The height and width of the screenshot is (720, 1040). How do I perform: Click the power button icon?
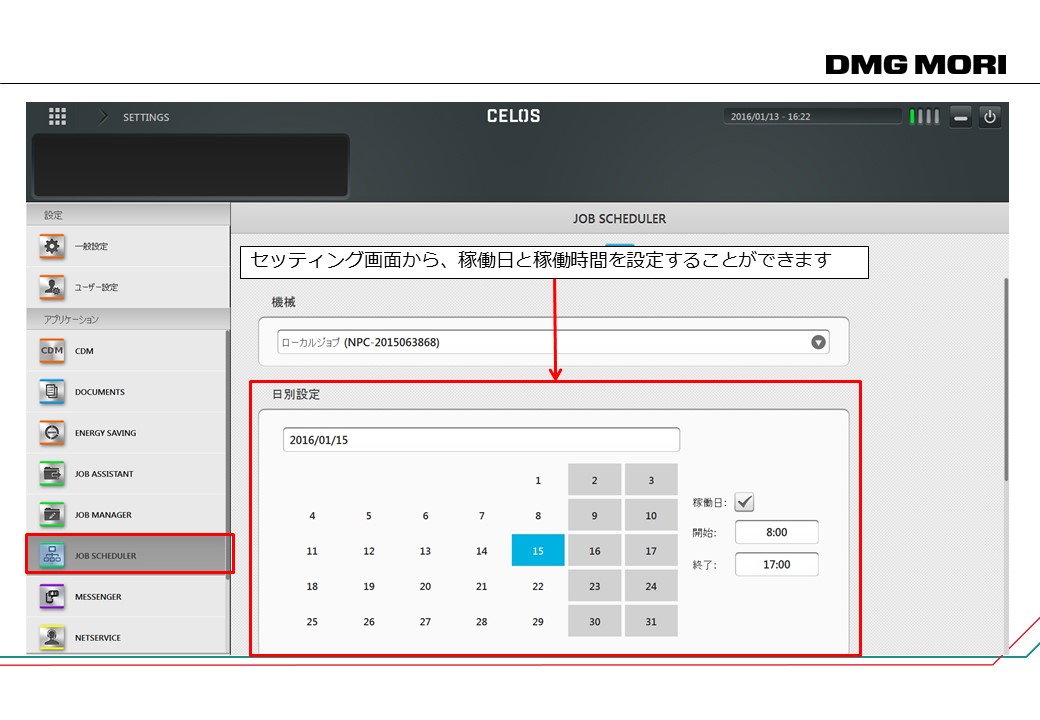tap(989, 117)
